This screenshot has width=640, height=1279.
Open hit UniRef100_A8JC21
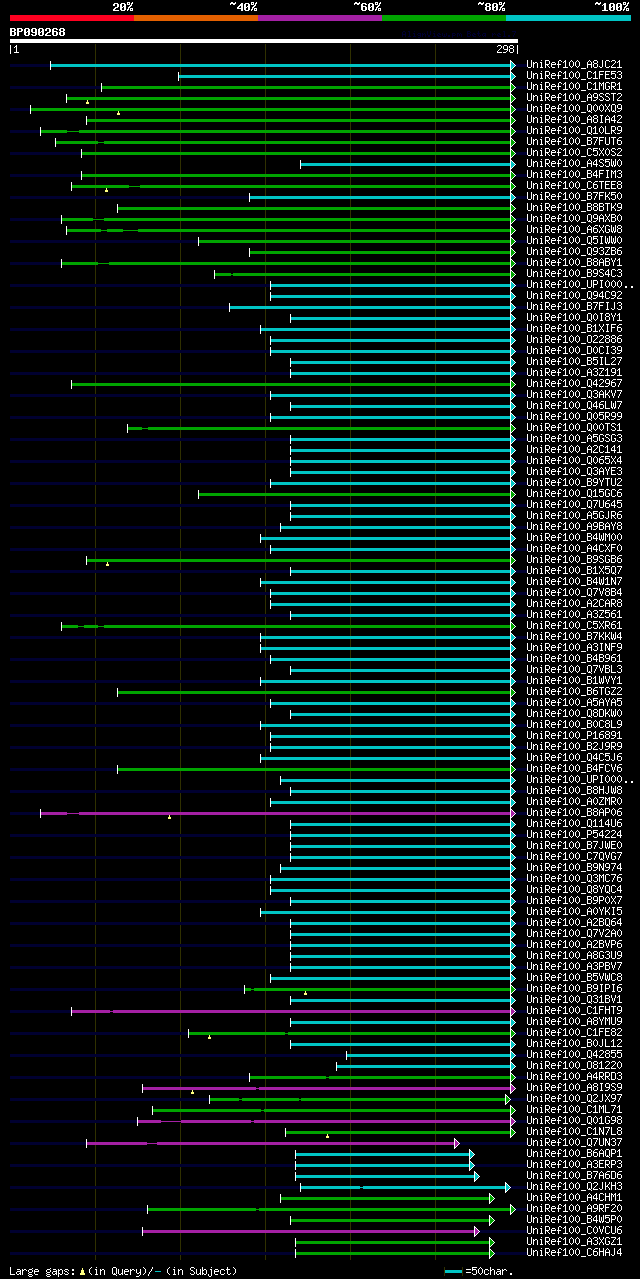click(x=574, y=64)
